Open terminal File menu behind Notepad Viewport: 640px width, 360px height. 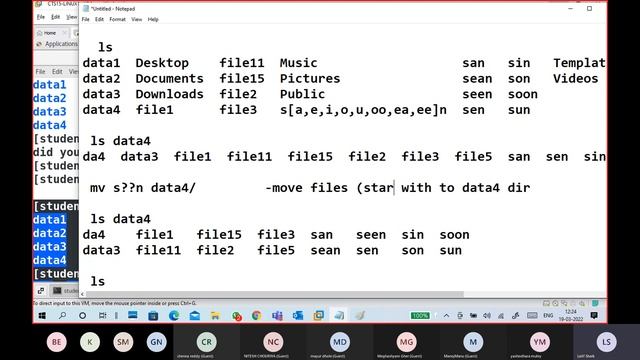point(40,71)
